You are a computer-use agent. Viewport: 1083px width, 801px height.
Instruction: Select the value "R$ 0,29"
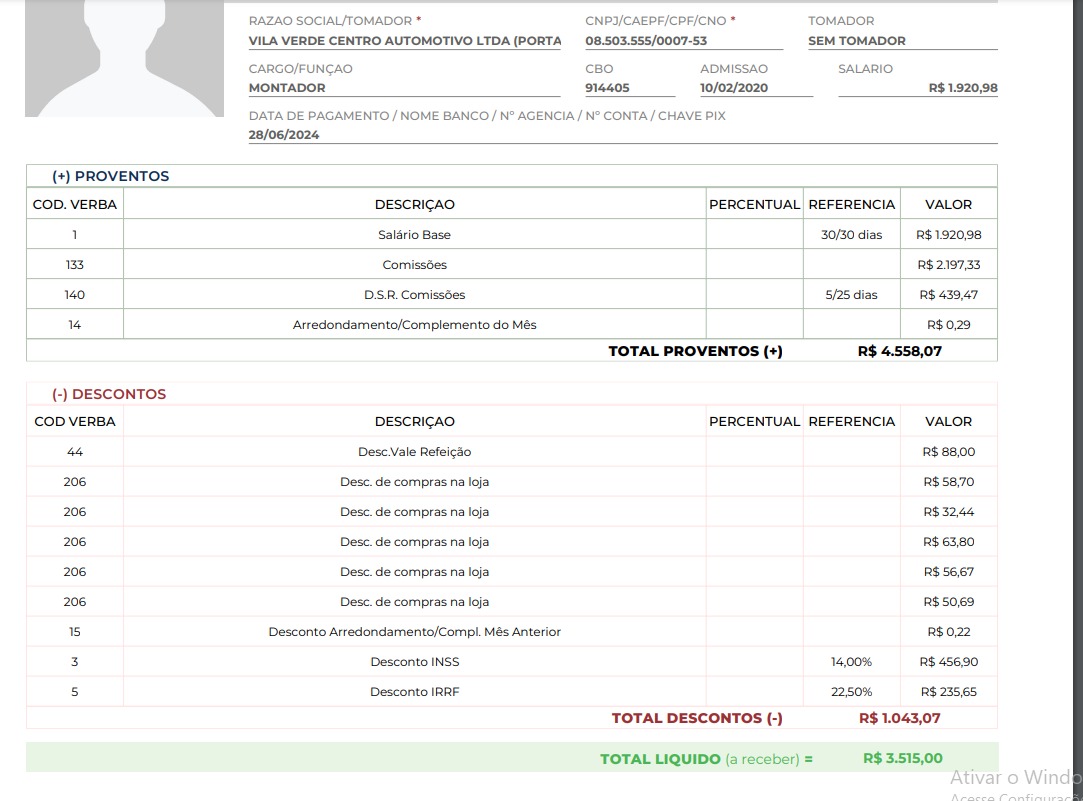click(x=948, y=325)
